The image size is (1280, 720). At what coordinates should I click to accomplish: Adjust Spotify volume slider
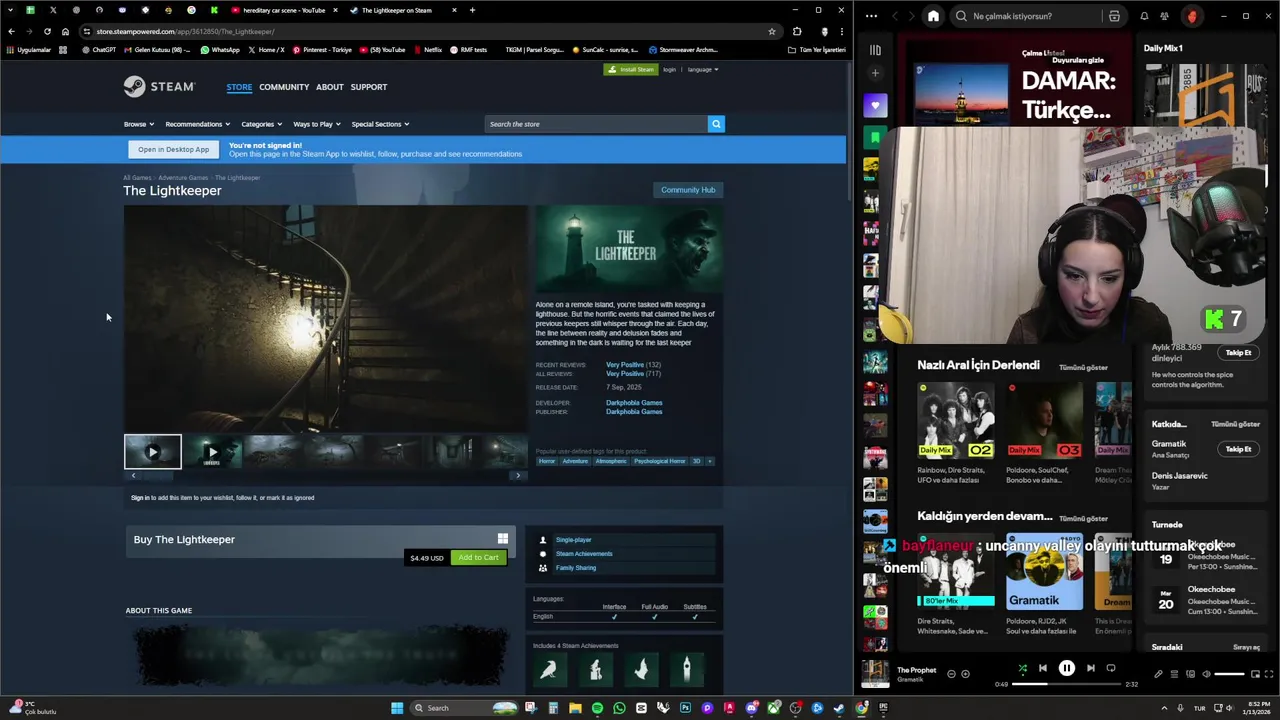pyautogui.click(x=1229, y=674)
